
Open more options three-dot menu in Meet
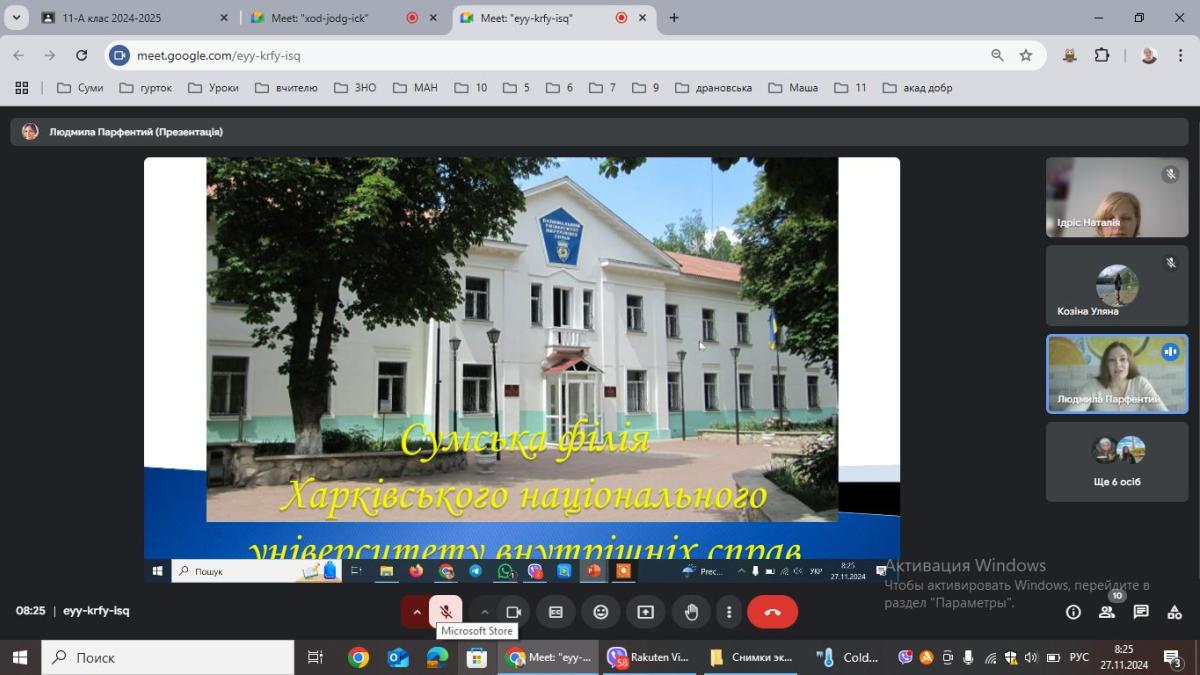(729, 612)
